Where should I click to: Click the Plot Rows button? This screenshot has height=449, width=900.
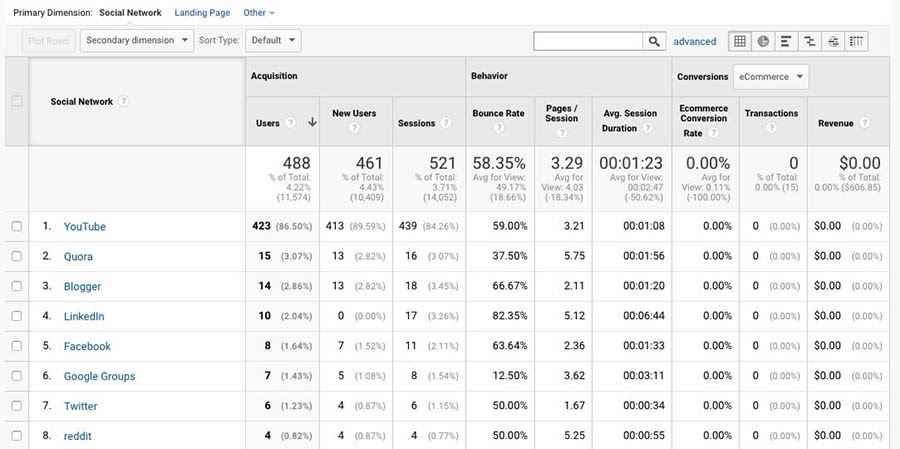click(x=48, y=41)
